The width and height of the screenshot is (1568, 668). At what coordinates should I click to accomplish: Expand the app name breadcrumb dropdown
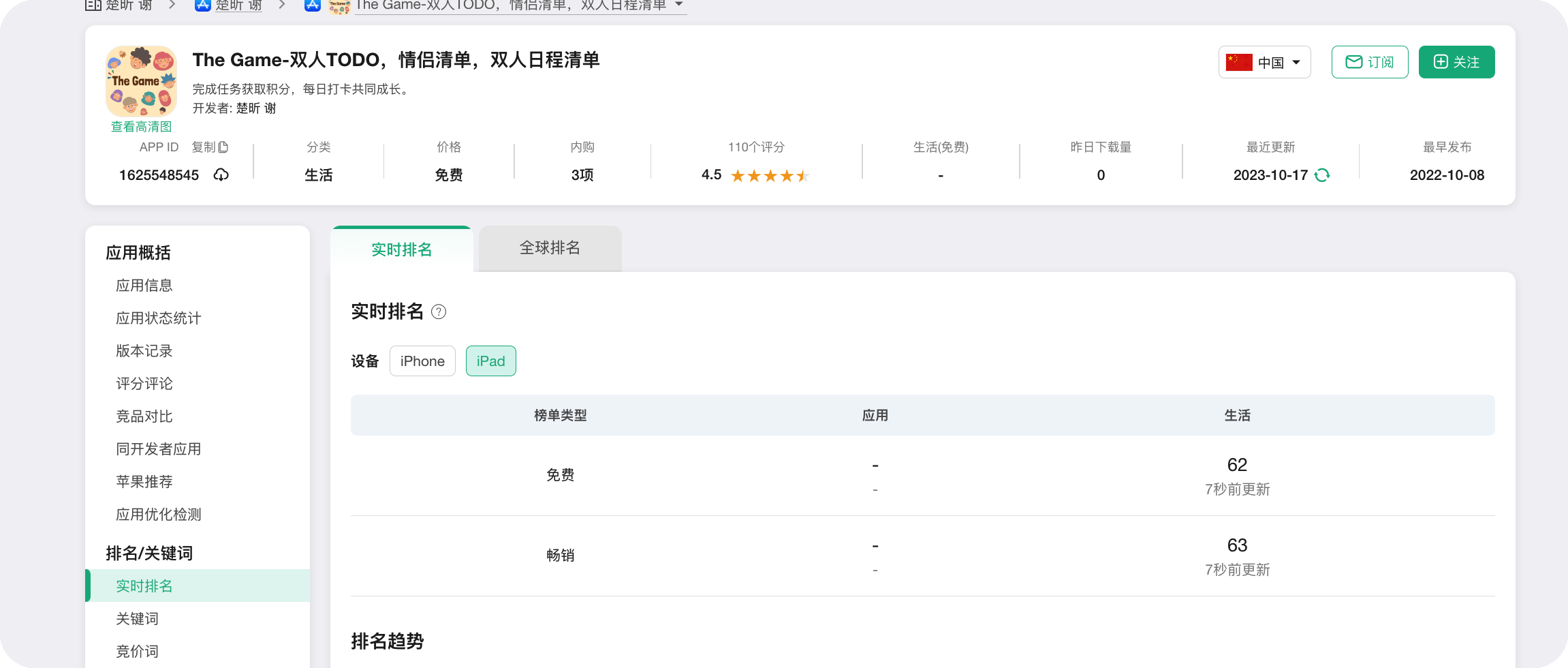point(678,5)
